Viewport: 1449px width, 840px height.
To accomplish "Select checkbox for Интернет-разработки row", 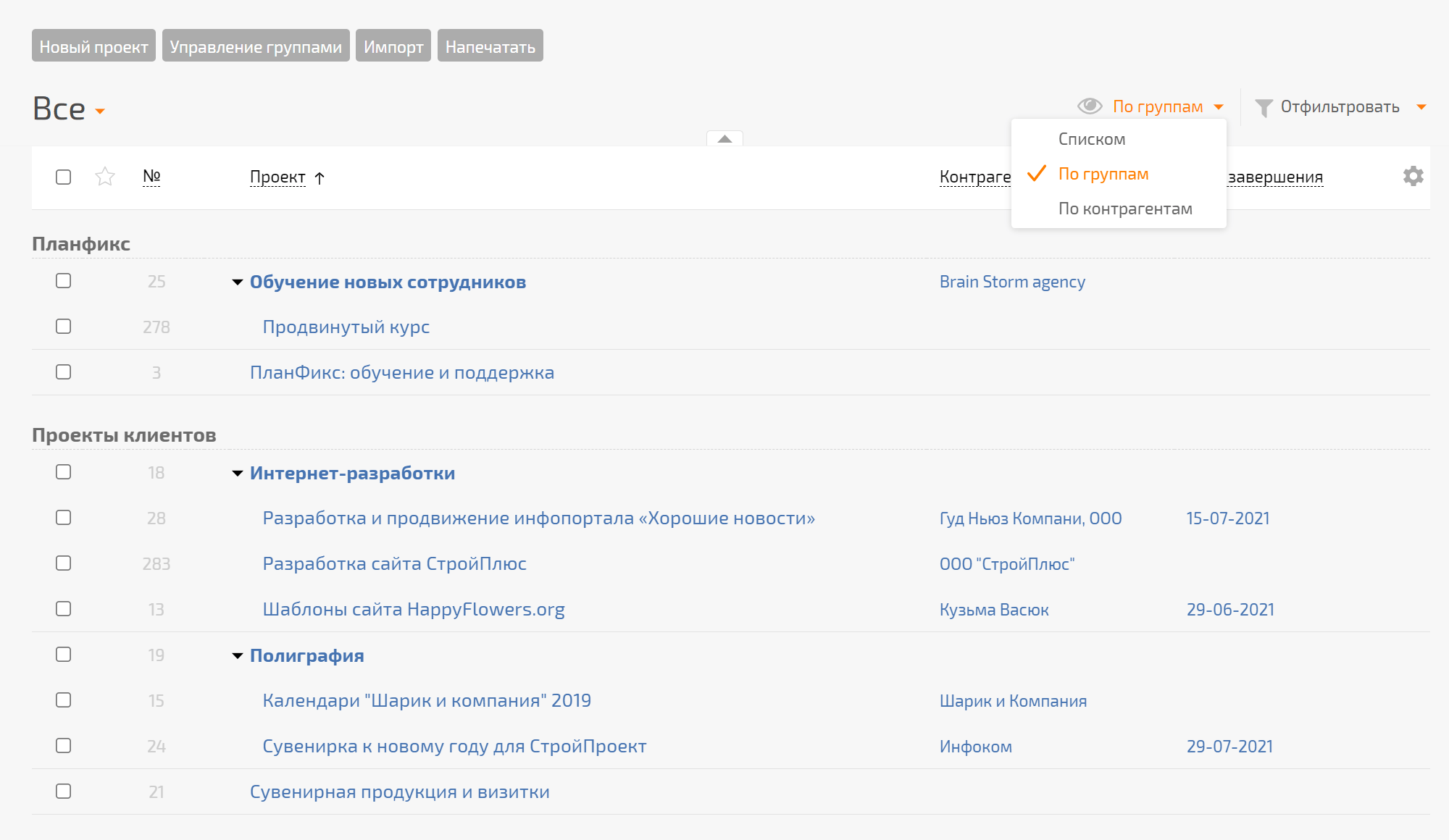I will (x=64, y=472).
